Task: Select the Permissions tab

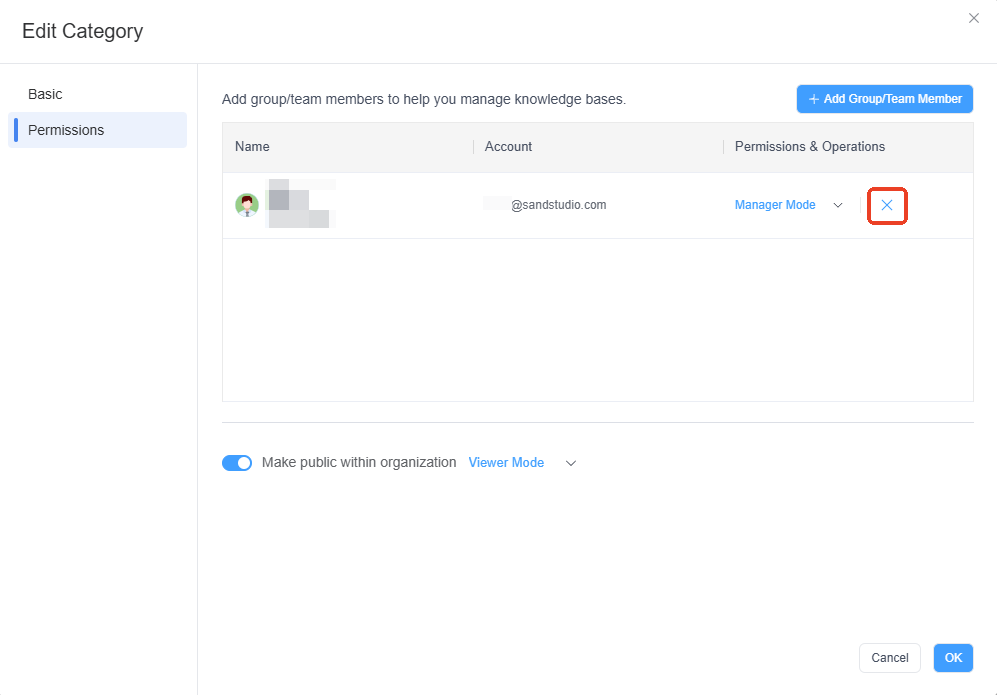Action: point(66,130)
